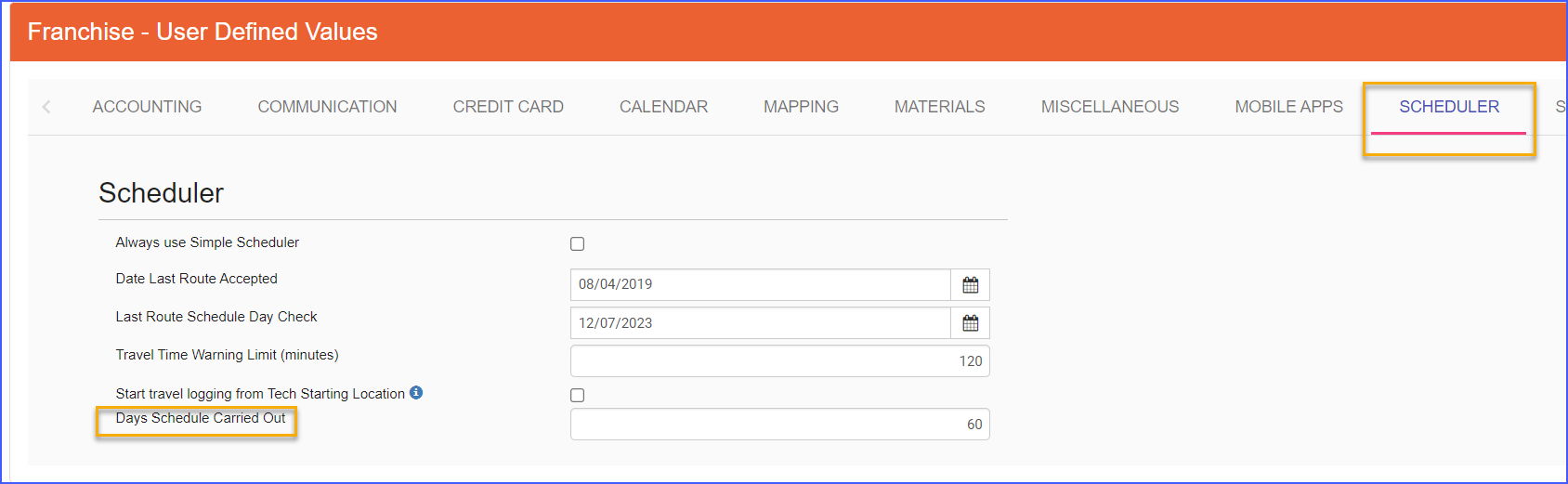Open the Communication tab
The height and width of the screenshot is (484, 1568).
[327, 107]
